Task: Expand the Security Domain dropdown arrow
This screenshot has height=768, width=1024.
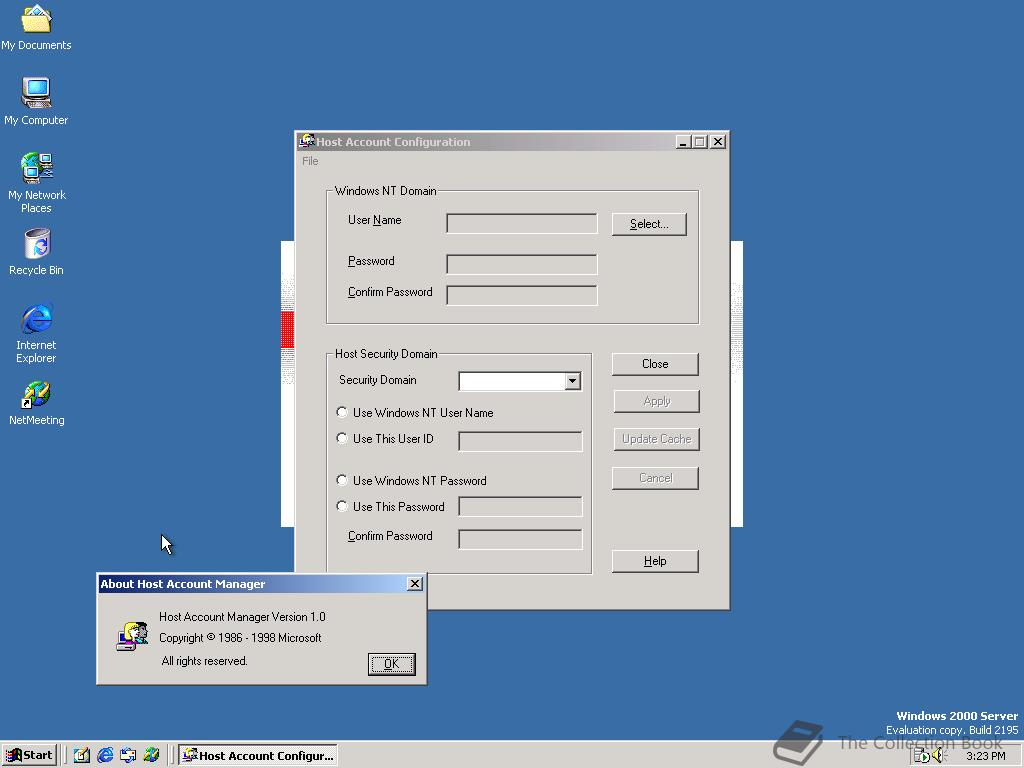Action: (x=573, y=381)
